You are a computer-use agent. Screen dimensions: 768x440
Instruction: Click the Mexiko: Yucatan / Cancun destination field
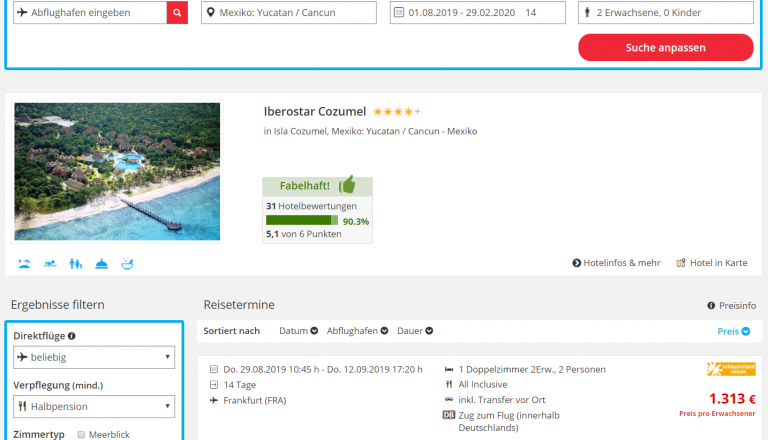click(289, 12)
